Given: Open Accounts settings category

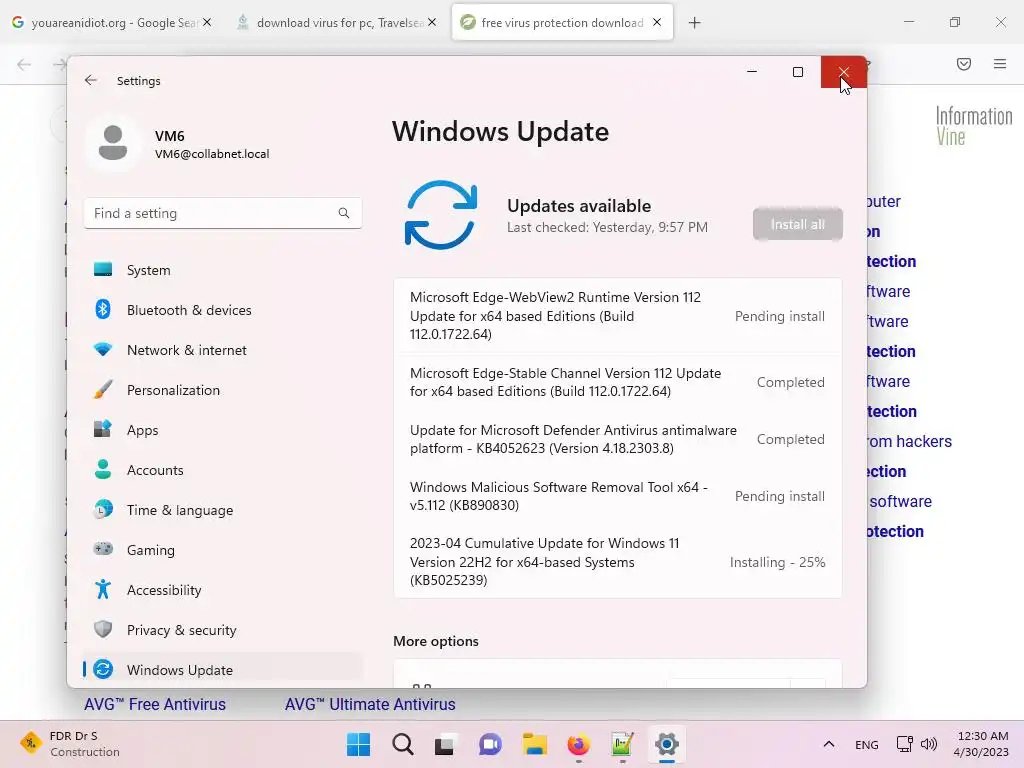Looking at the screenshot, I should (x=222, y=470).
